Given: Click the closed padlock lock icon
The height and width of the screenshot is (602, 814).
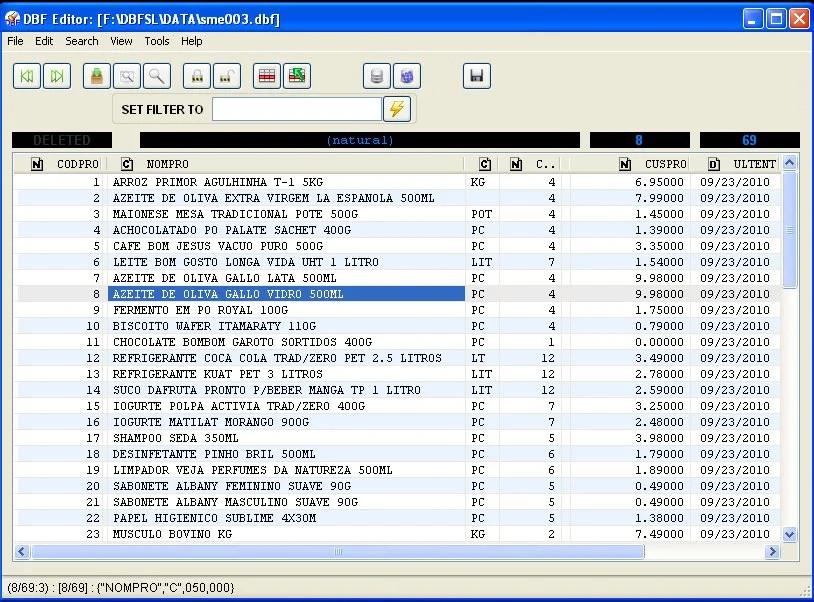Looking at the screenshot, I should pyautogui.click(x=197, y=76).
